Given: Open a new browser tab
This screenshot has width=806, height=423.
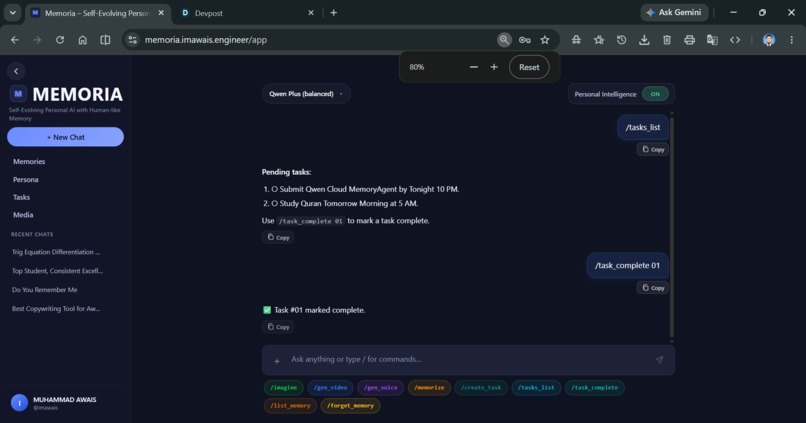Looking at the screenshot, I should click(x=334, y=13).
